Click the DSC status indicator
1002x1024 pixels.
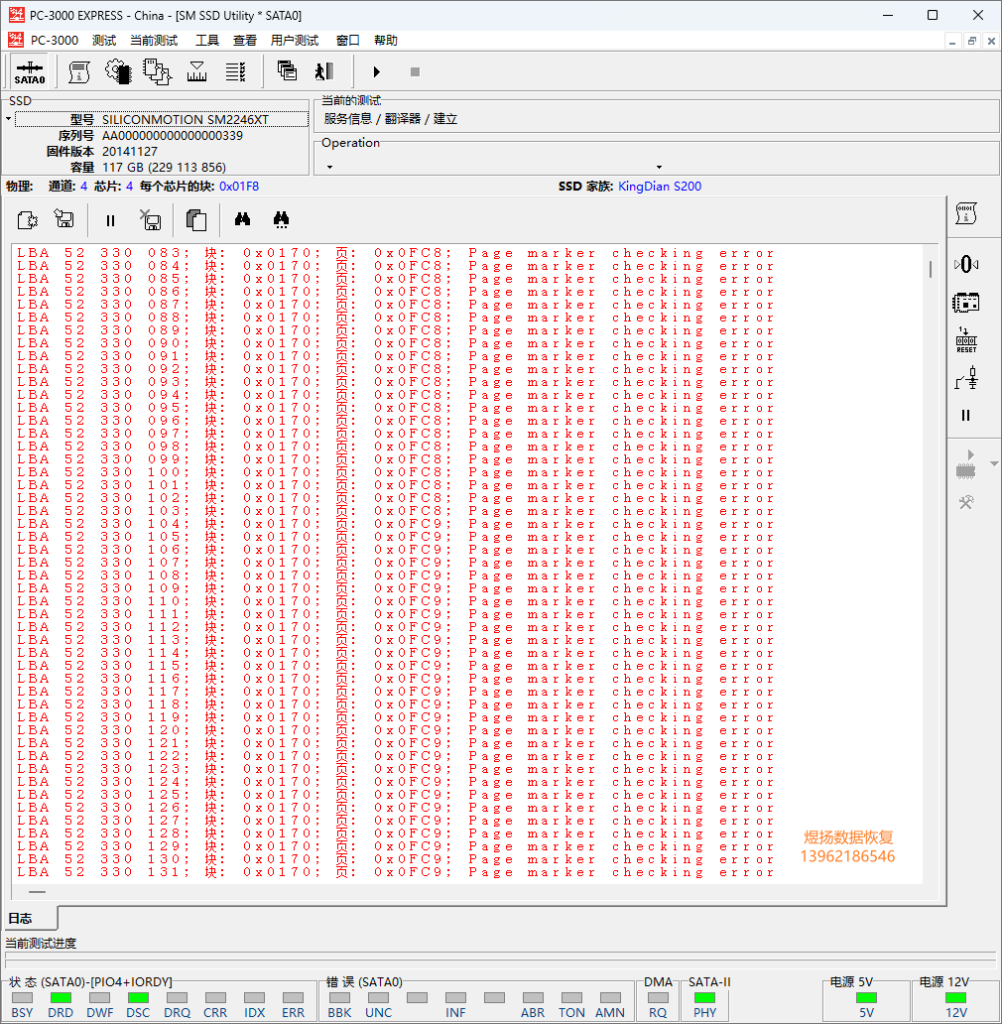(x=138, y=997)
